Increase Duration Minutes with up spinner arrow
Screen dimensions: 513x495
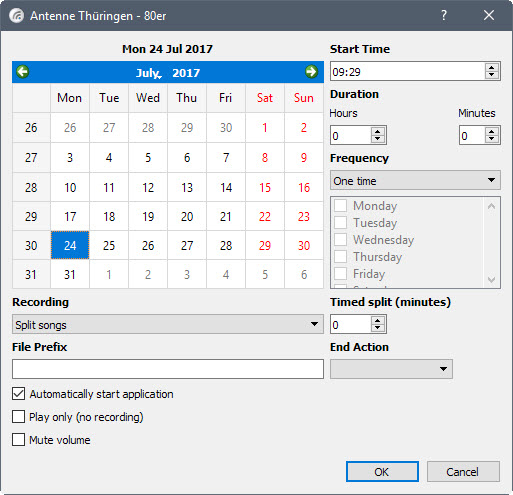492,131
